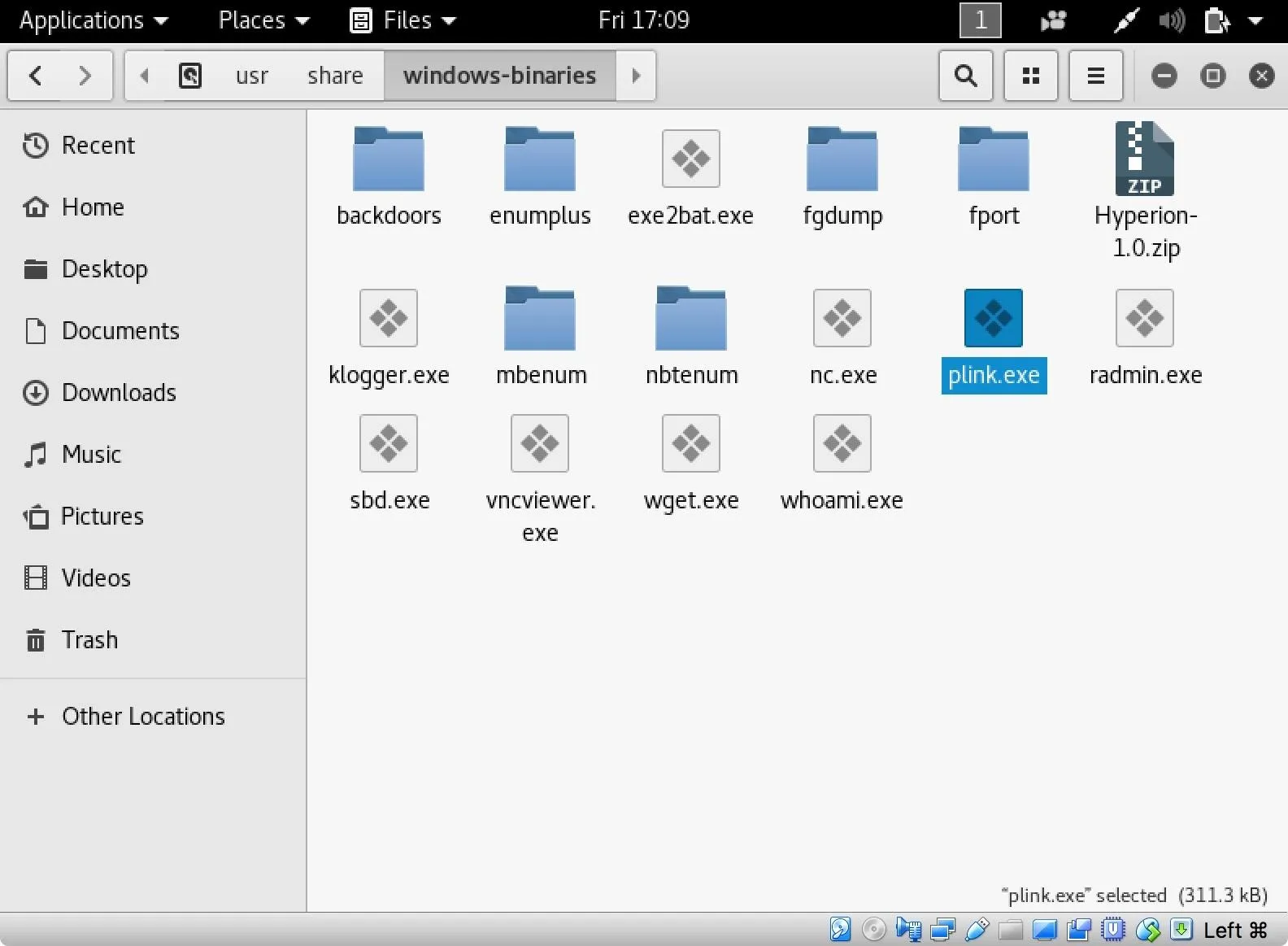The height and width of the screenshot is (946, 1288).
Task: Click the highlighted plink.exe icon
Action: tap(994, 318)
